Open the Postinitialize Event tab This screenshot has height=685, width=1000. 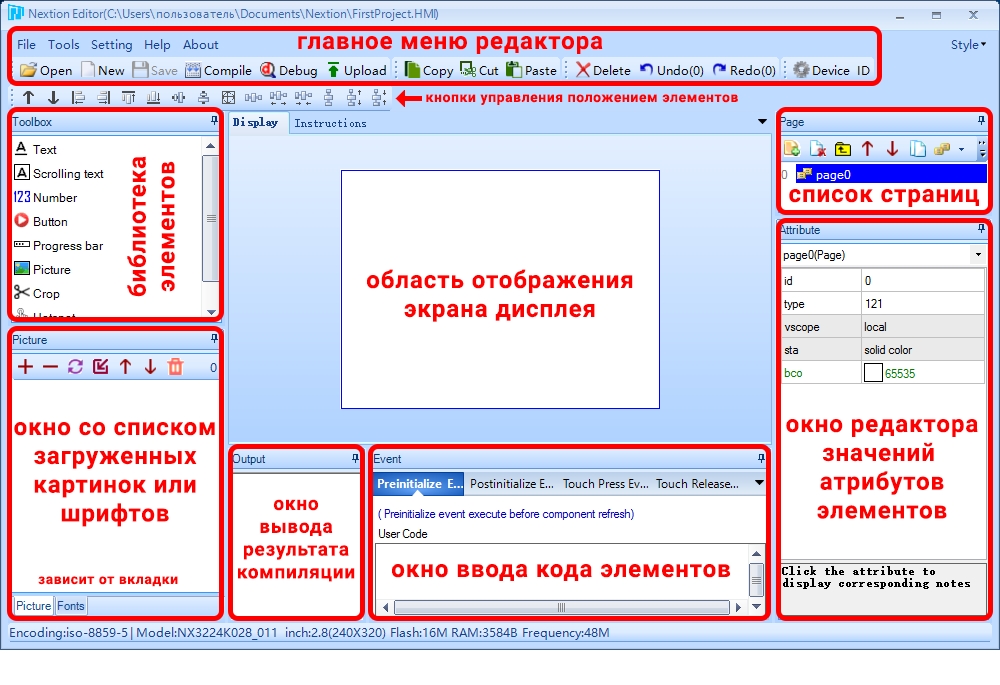(x=511, y=483)
